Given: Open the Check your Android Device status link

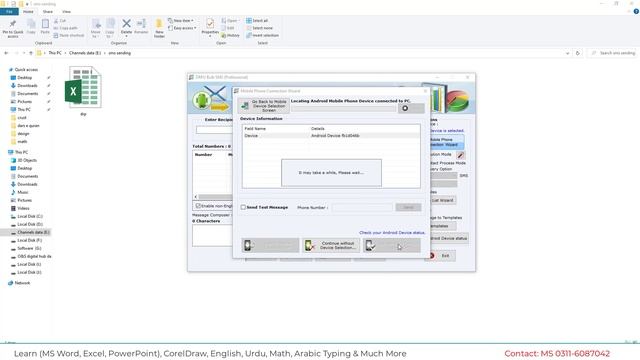Looking at the screenshot, I should (392, 233).
